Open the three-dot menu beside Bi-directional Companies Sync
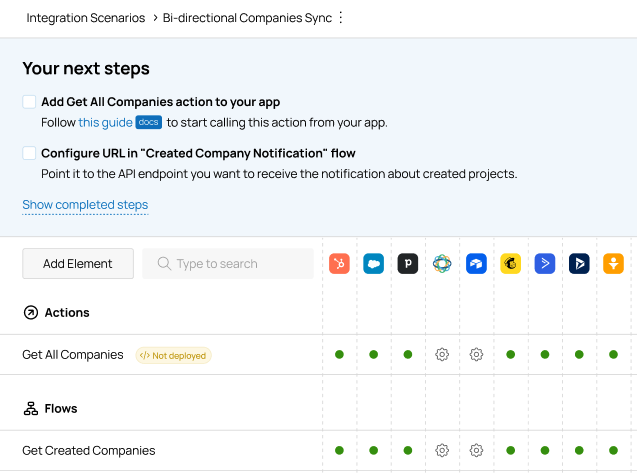 tap(341, 18)
